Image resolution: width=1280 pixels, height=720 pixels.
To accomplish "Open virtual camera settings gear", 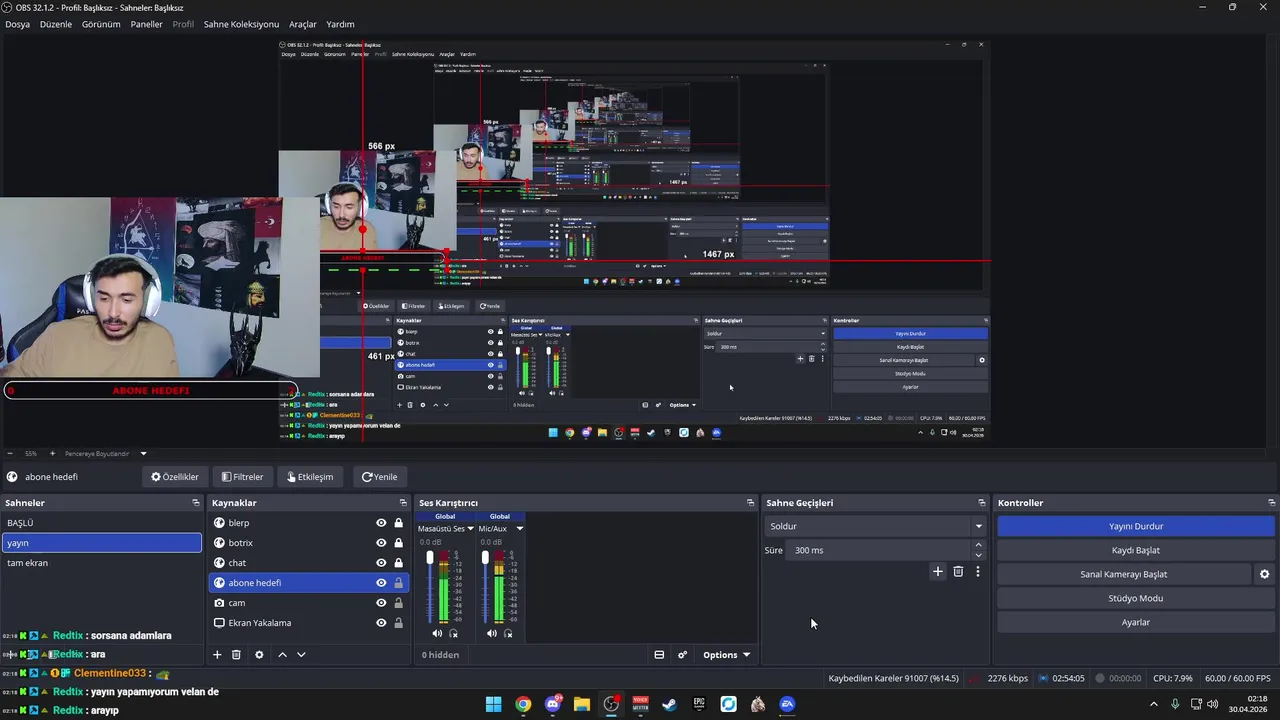I will click(1264, 574).
